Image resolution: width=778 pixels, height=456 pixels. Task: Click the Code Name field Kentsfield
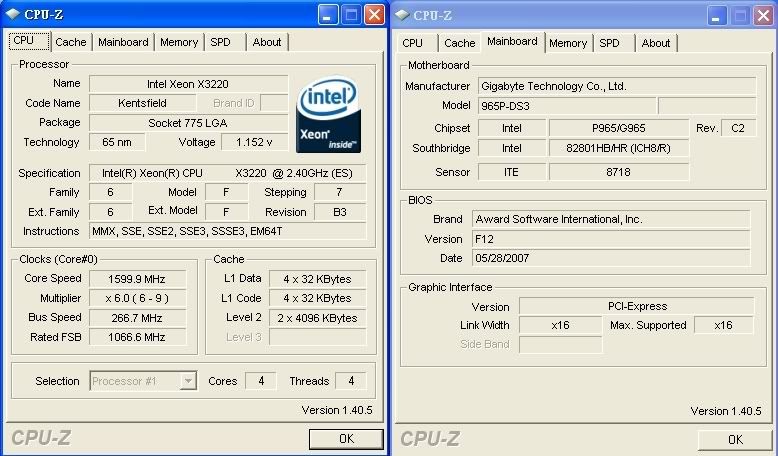point(142,103)
